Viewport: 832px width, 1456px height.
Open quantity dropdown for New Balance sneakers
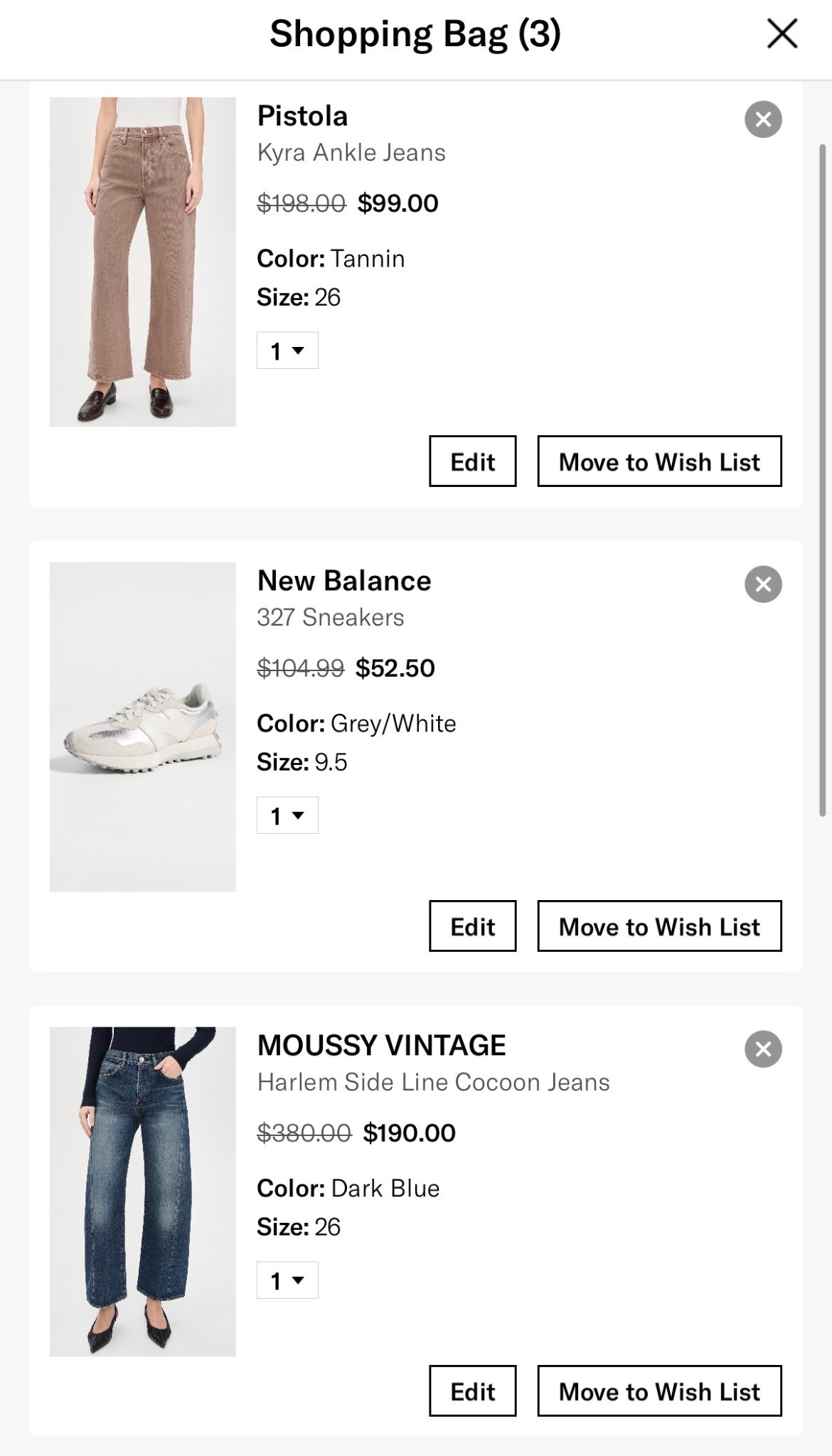pyautogui.click(x=287, y=815)
